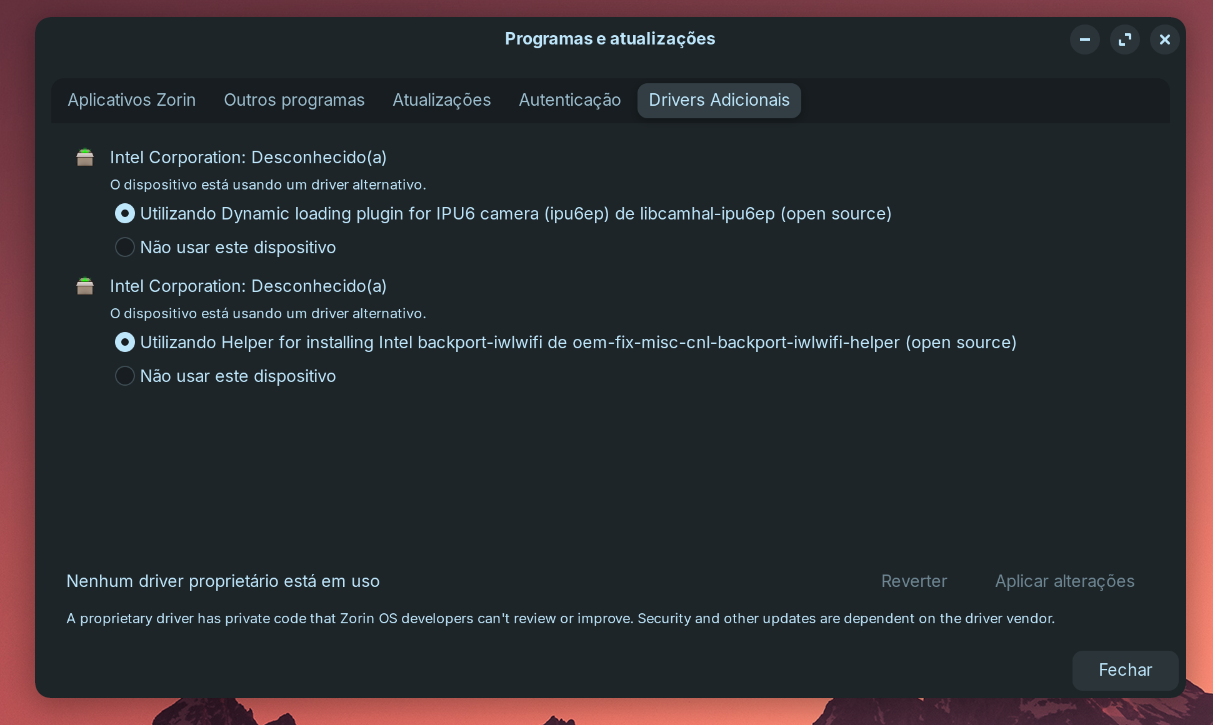Click the Reverter button
Image resolution: width=1213 pixels, height=725 pixels.
(x=914, y=581)
